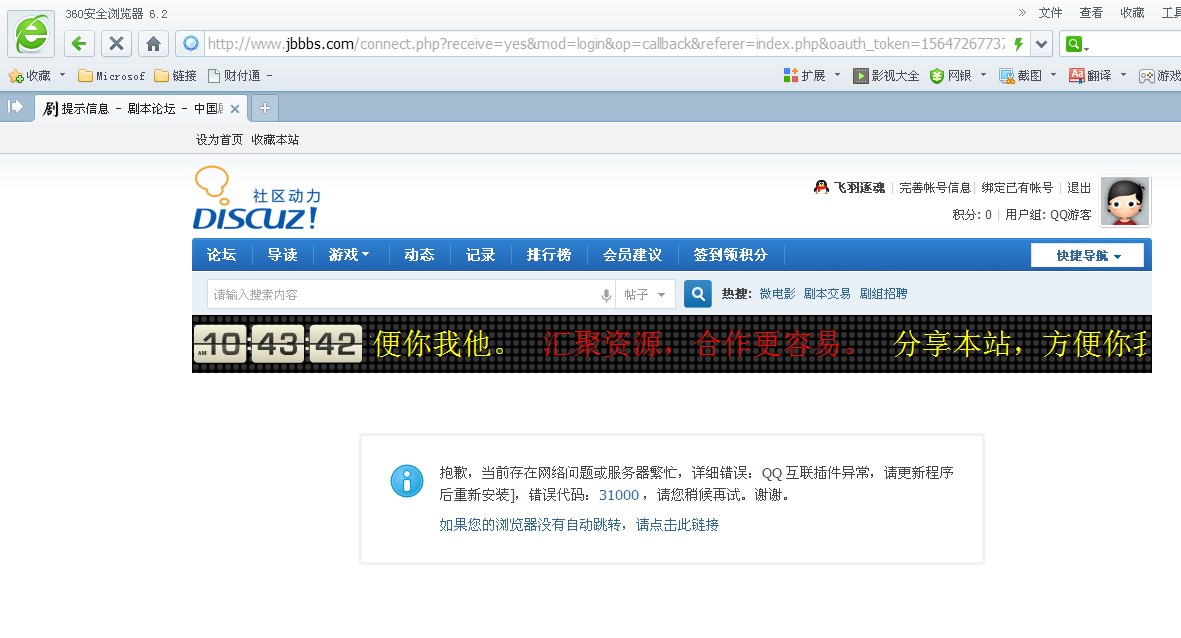Viewport: 1181px width, 638px height.
Task: Open the 扩展 extensions icon
Action: (x=790, y=75)
